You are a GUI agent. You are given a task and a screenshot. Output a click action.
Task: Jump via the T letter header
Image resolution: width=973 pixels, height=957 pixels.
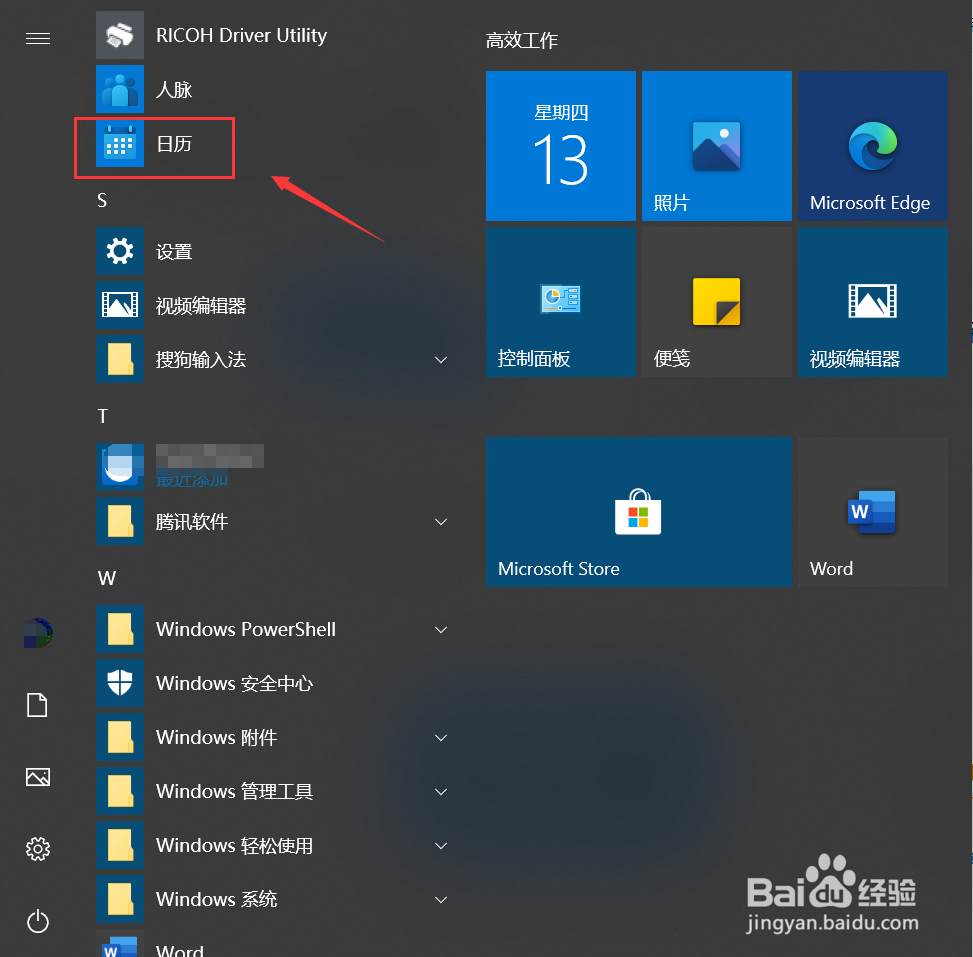click(x=103, y=416)
